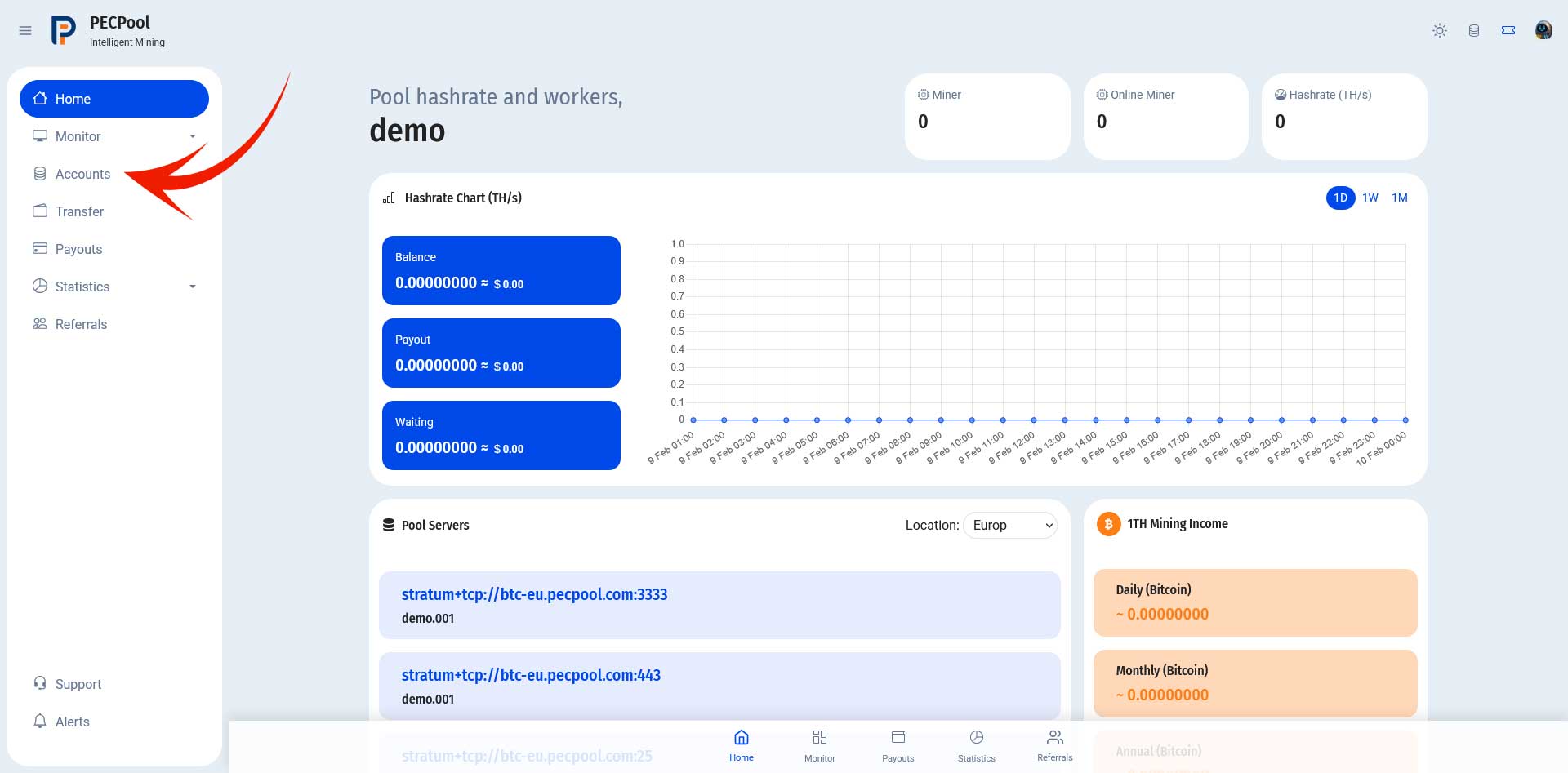Open the hamburger menu icon
The image size is (1568, 773).
(25, 30)
